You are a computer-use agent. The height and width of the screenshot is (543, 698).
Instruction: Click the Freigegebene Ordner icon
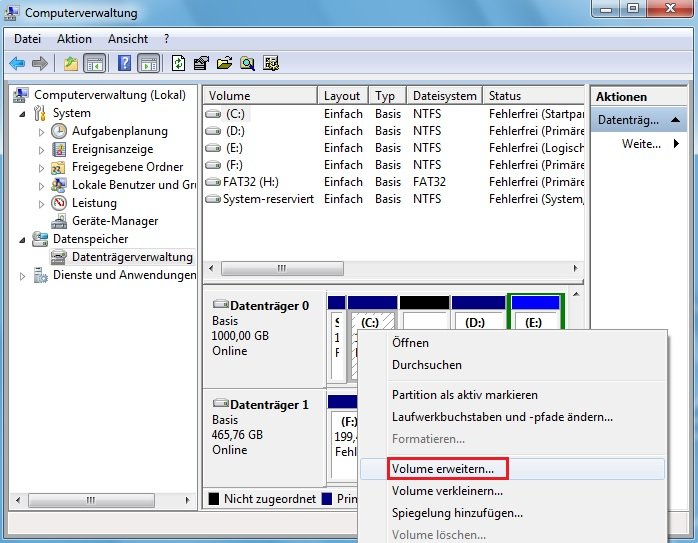click(x=58, y=167)
